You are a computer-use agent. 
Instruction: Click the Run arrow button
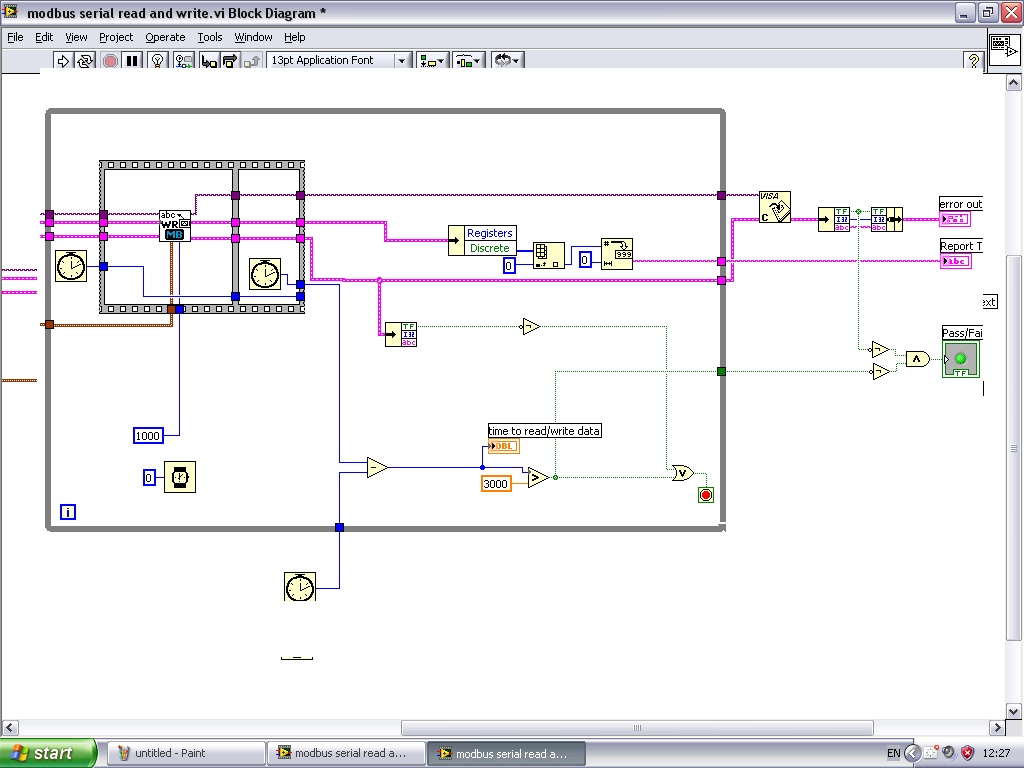[63, 61]
